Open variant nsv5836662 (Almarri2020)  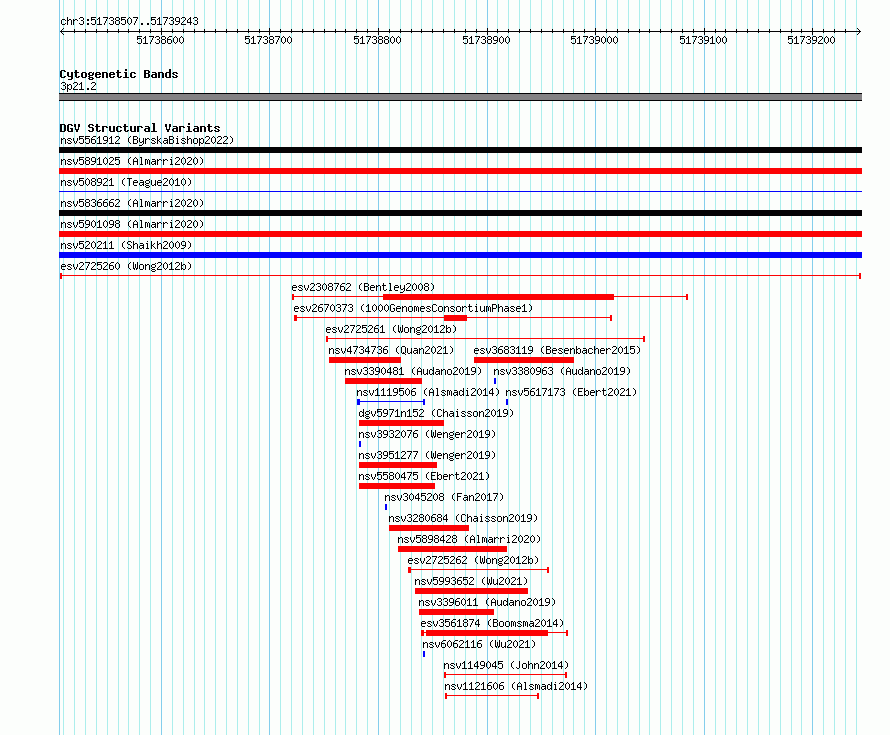[x=132, y=203]
